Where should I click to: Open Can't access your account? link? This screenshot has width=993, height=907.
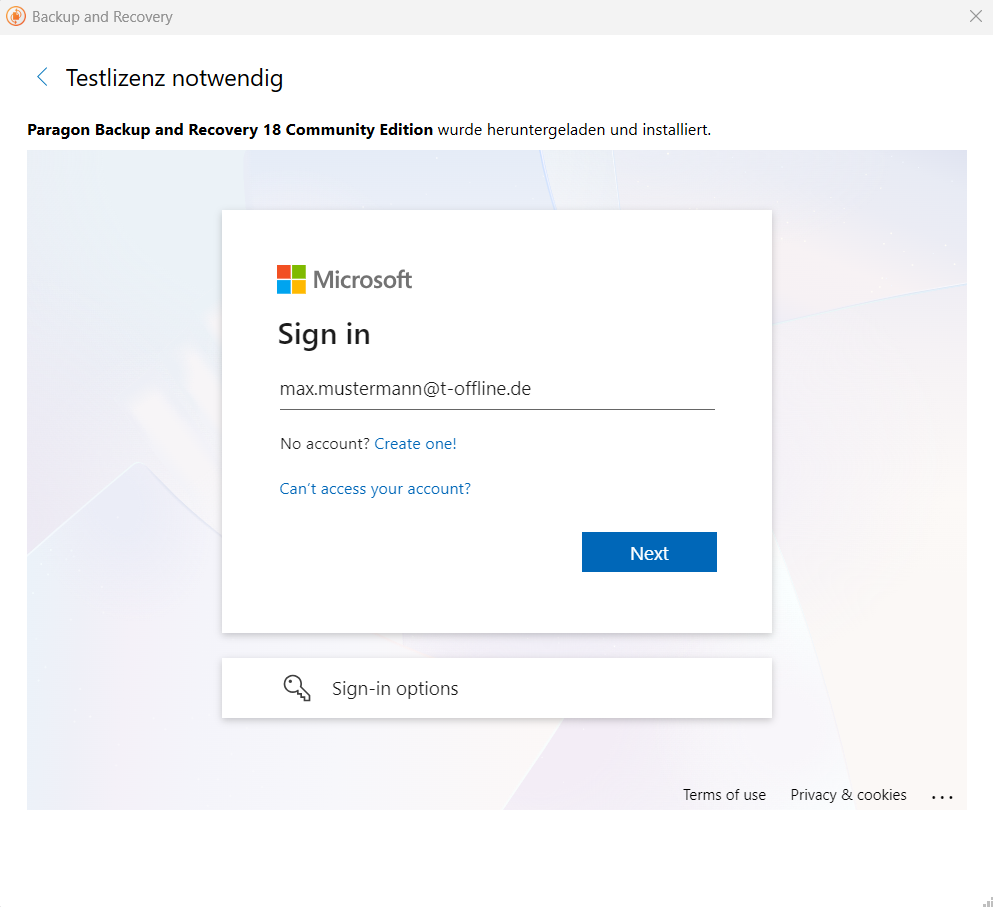tap(375, 489)
